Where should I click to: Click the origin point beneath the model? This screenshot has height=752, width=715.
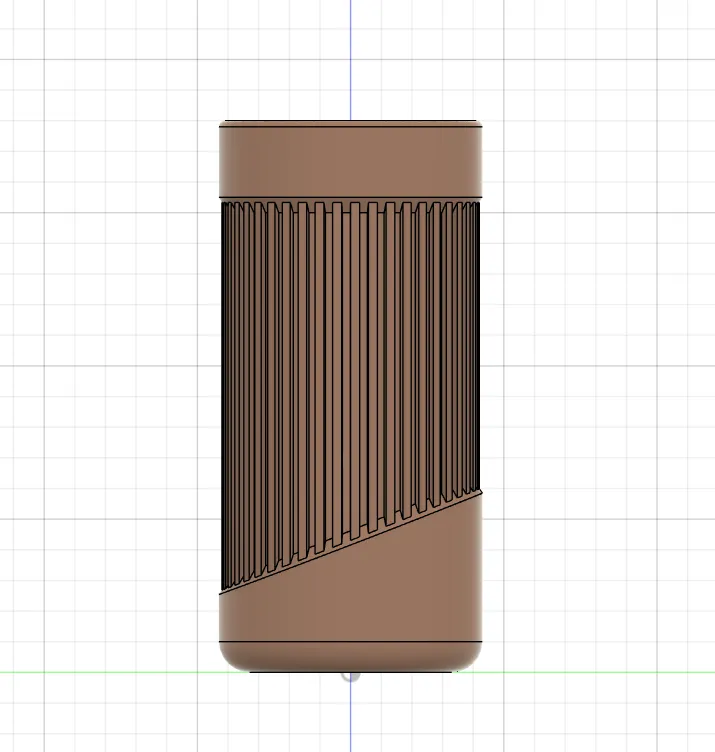tap(350, 676)
